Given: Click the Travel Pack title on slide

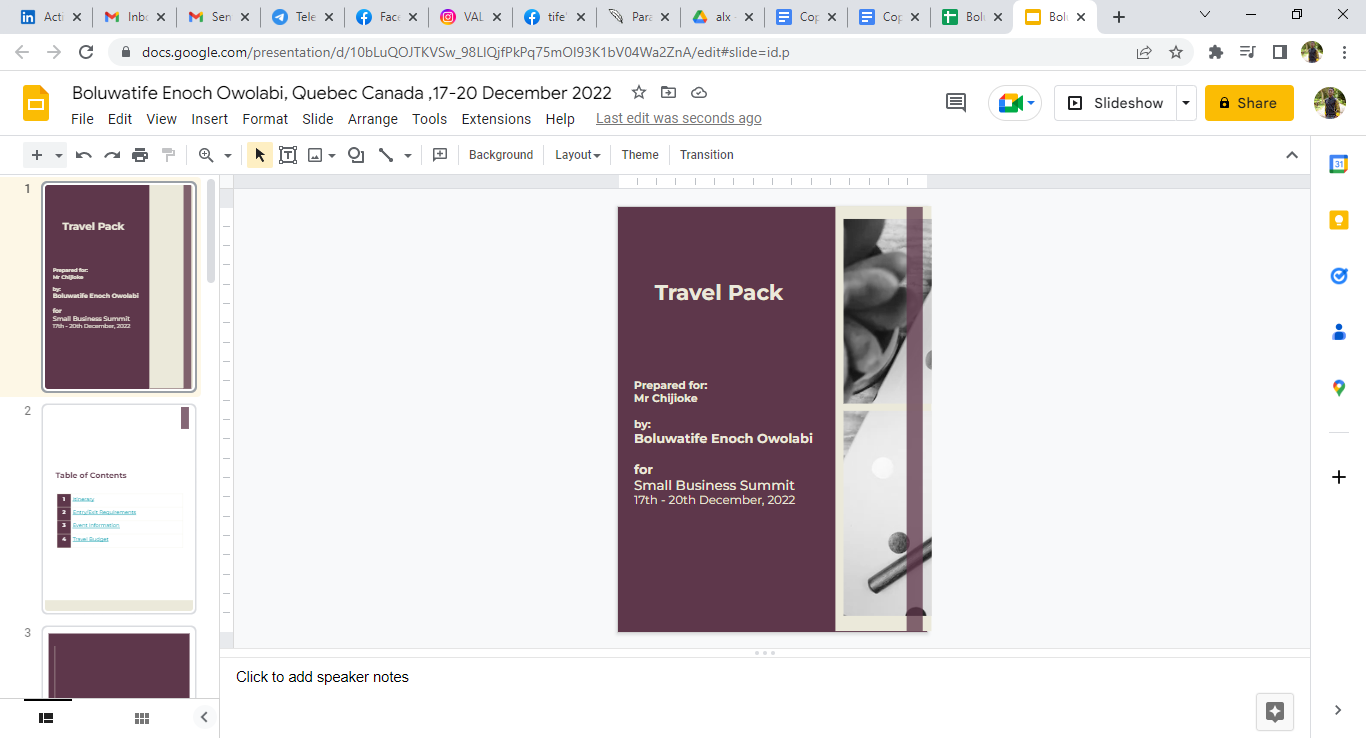Looking at the screenshot, I should point(719,293).
